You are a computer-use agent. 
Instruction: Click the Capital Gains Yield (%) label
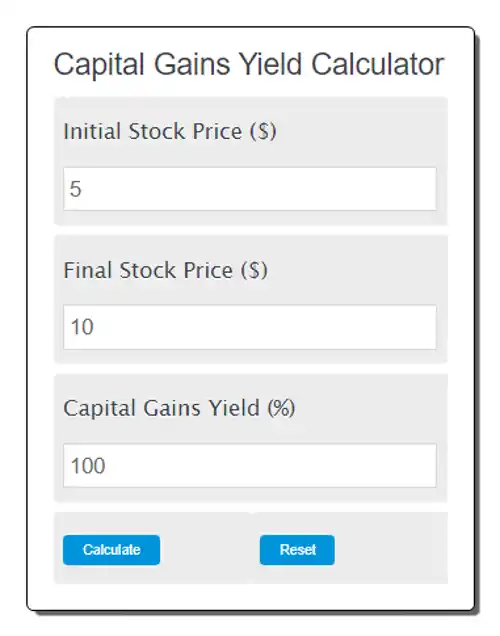[179, 408]
